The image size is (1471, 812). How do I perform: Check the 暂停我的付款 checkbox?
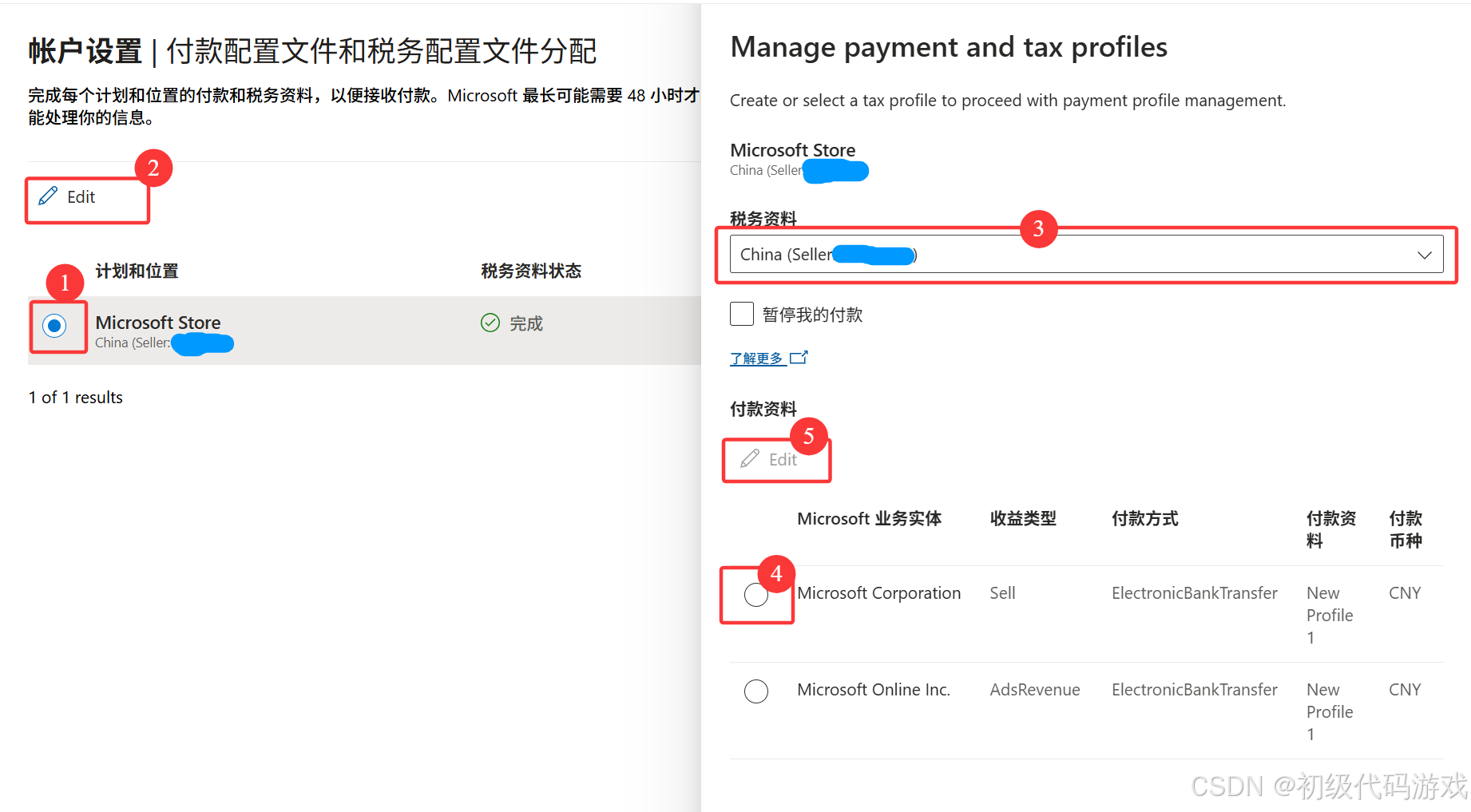[742, 314]
